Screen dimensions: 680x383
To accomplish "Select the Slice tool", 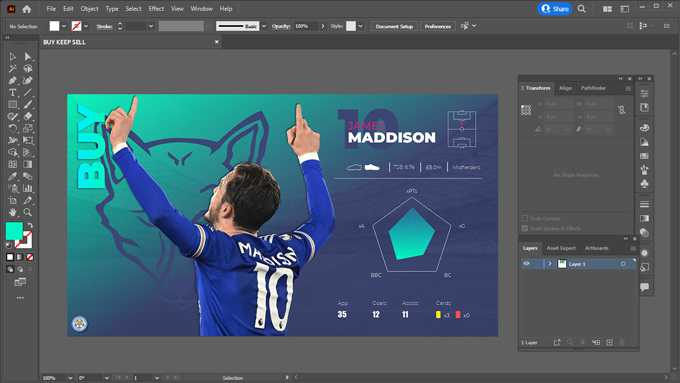I will click(x=28, y=200).
